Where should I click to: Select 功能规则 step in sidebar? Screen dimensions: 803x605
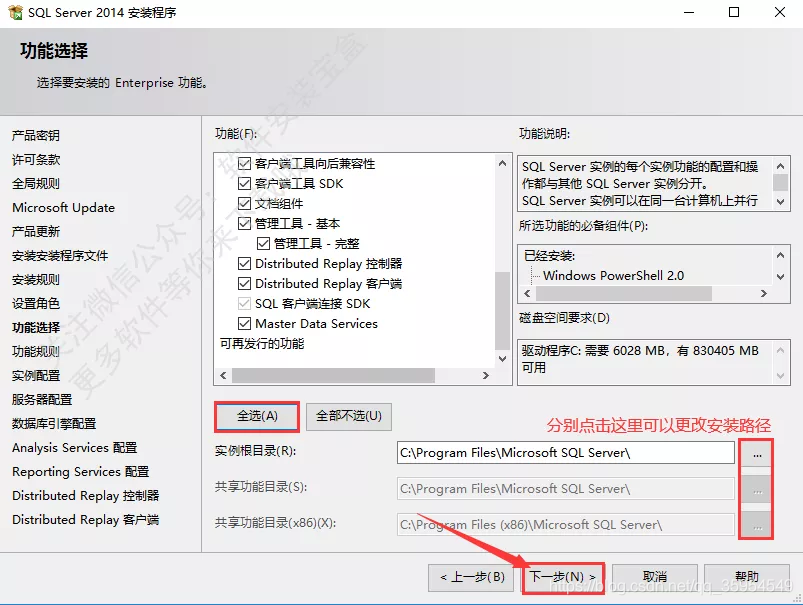click(x=36, y=351)
